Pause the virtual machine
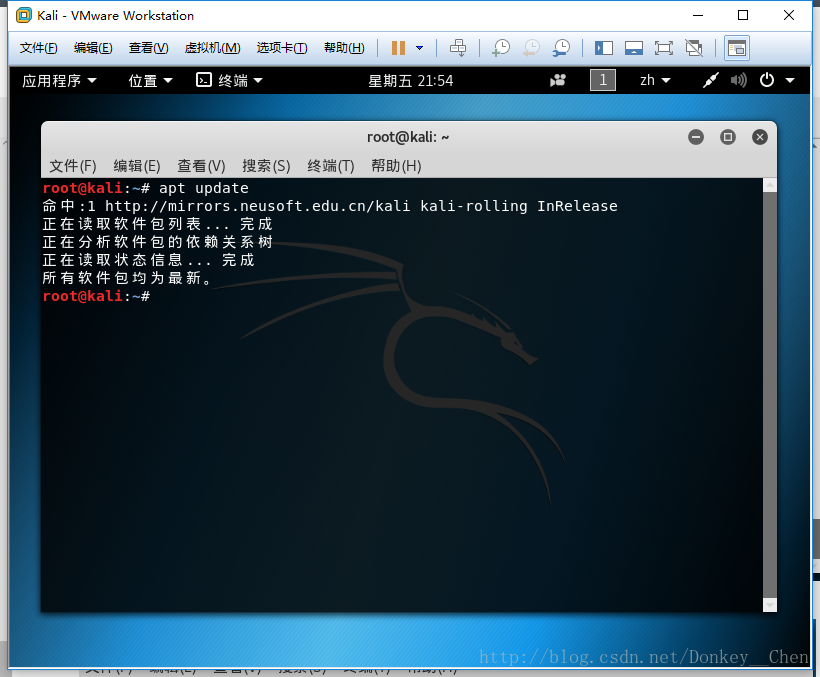 [398, 48]
